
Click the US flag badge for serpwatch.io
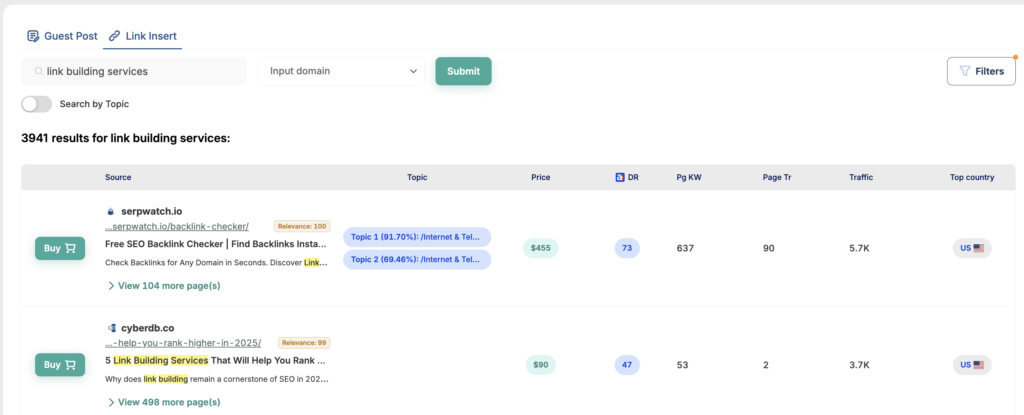[x=972, y=248]
